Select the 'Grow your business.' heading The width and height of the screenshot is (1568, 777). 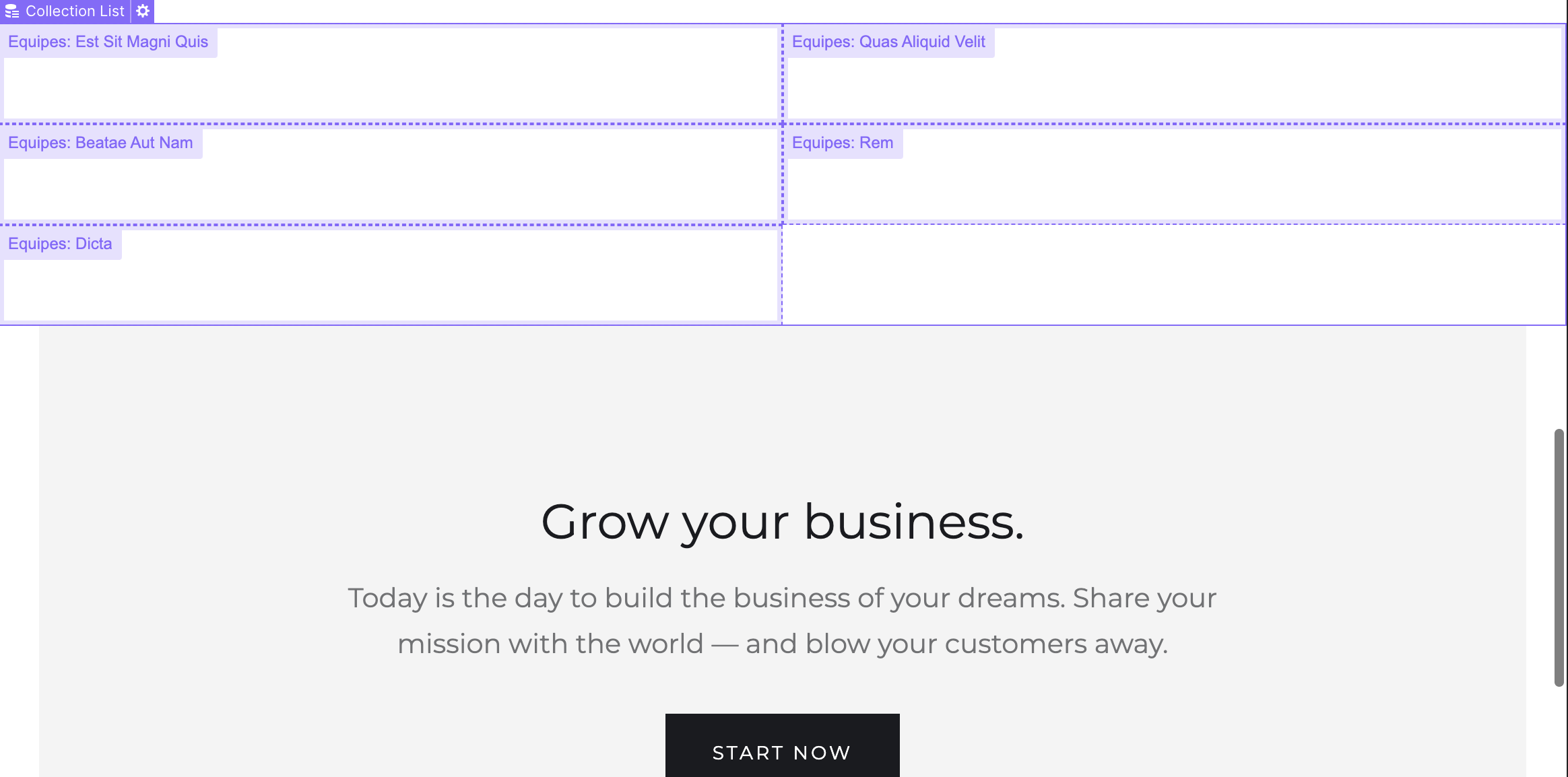tap(783, 522)
